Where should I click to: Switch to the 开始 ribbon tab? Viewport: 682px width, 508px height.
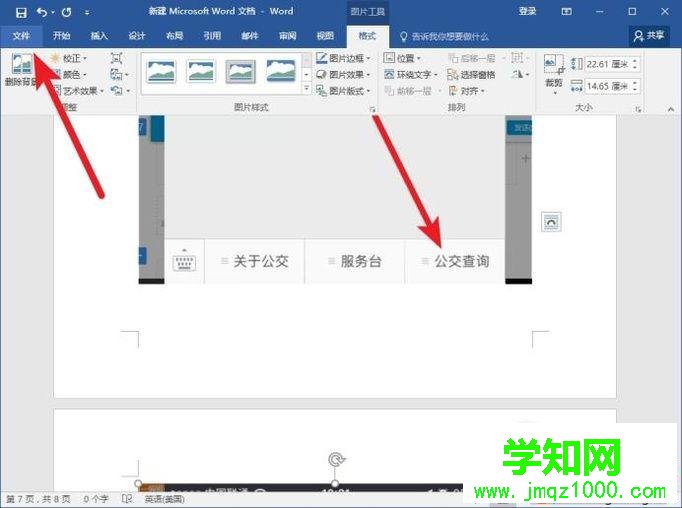pyautogui.click(x=61, y=36)
